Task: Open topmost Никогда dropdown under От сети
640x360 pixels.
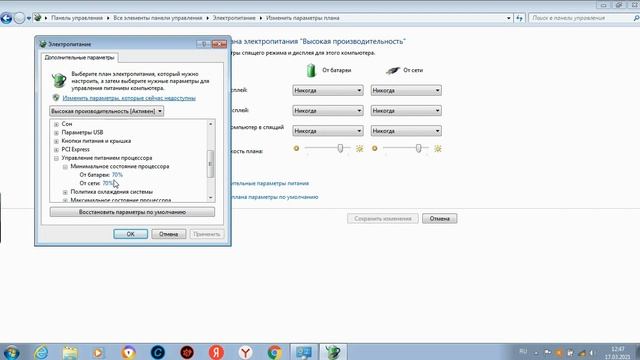Action: tap(406, 90)
